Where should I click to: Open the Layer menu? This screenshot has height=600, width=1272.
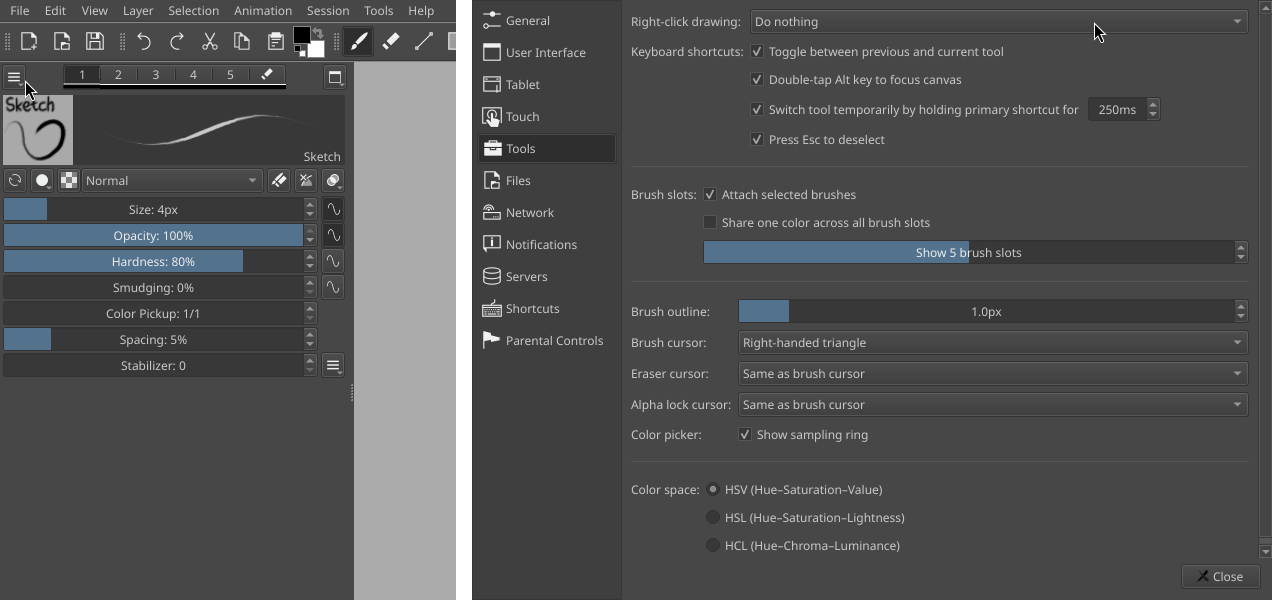pos(138,11)
